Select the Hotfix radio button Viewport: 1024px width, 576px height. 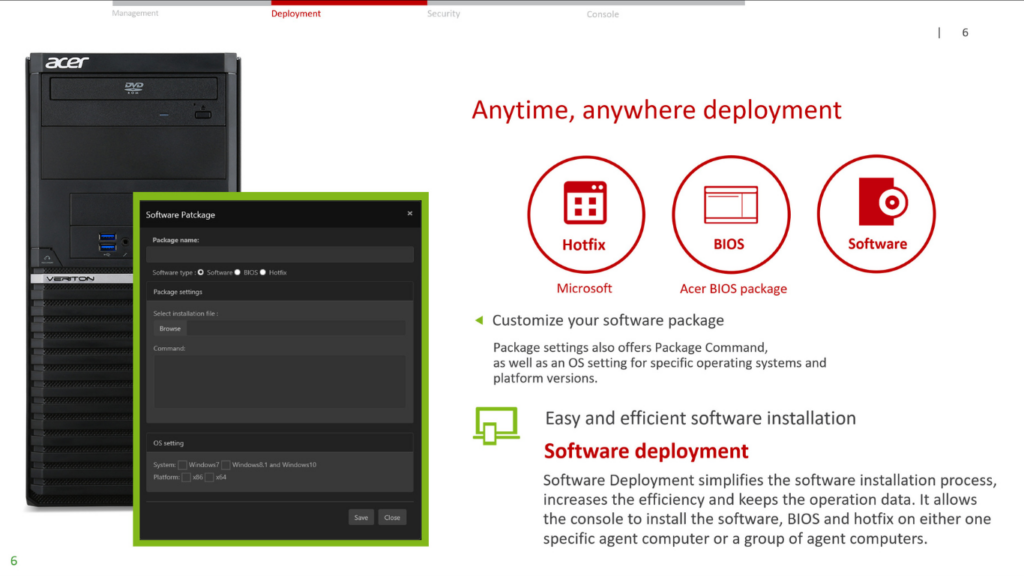point(264,272)
